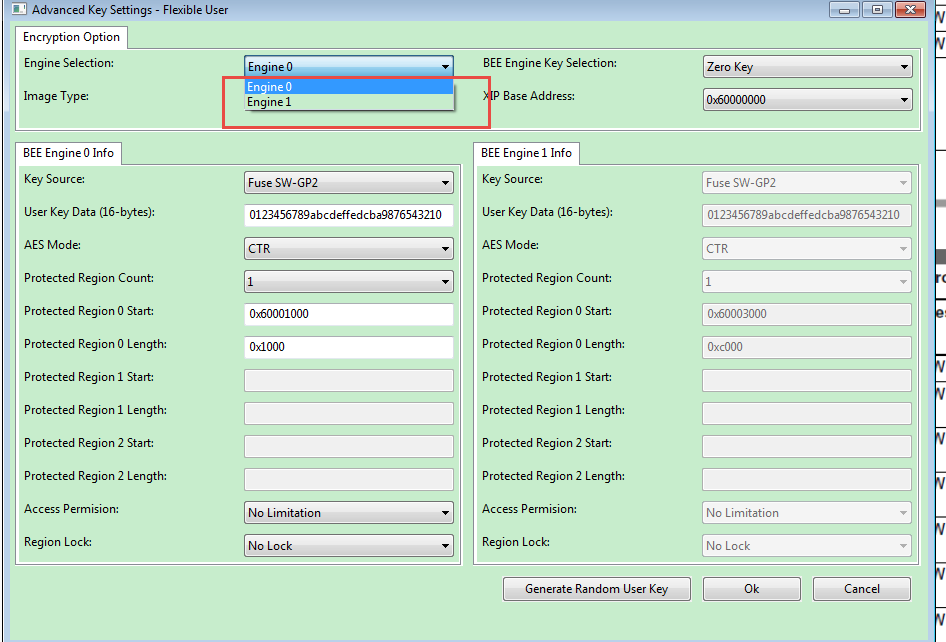Image resolution: width=946 pixels, height=642 pixels.
Task: Open the BEE Engine Key Selection dropdown
Action: click(x=807, y=66)
